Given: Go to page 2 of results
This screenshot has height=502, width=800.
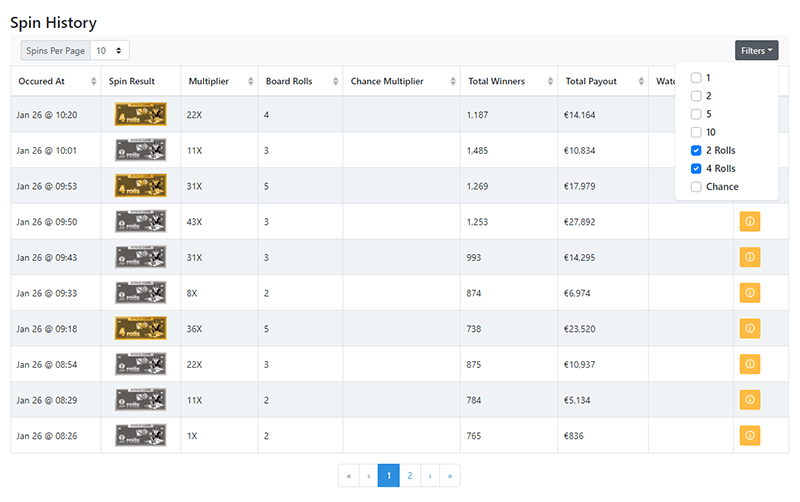Looking at the screenshot, I should (x=410, y=475).
